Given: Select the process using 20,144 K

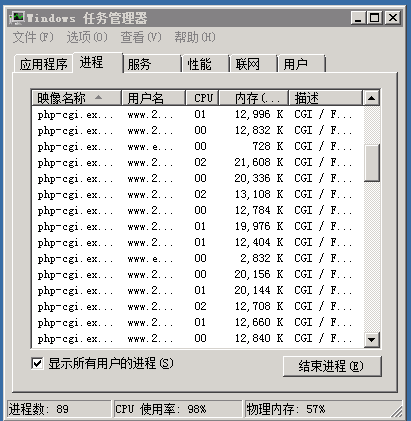Looking at the screenshot, I should (x=197, y=290).
